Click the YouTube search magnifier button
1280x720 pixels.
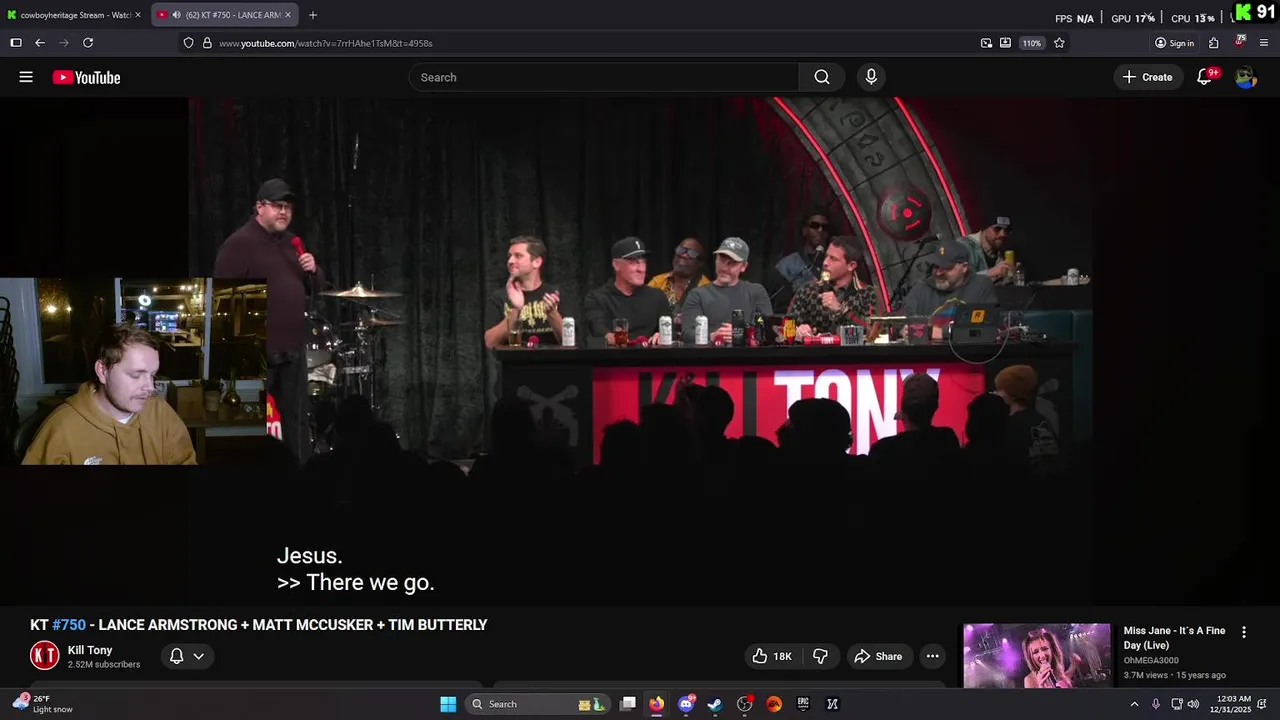pyautogui.click(x=822, y=77)
